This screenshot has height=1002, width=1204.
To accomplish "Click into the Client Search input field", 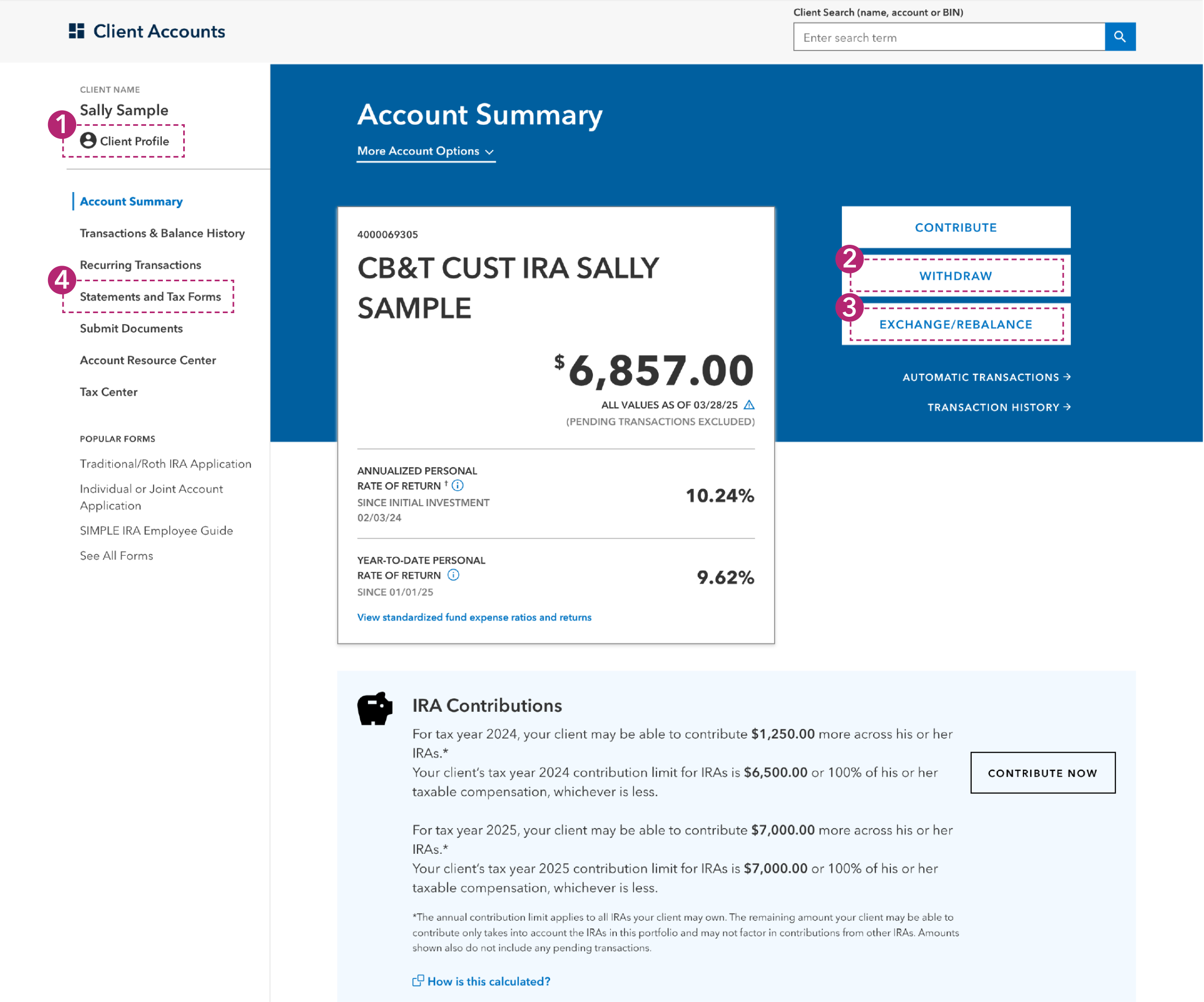I will (x=949, y=37).
